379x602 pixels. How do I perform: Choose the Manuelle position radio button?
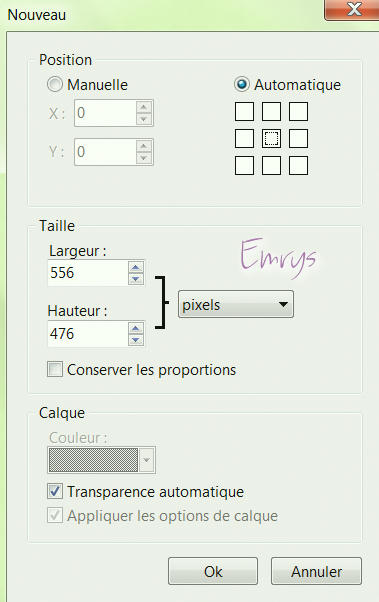(55, 84)
